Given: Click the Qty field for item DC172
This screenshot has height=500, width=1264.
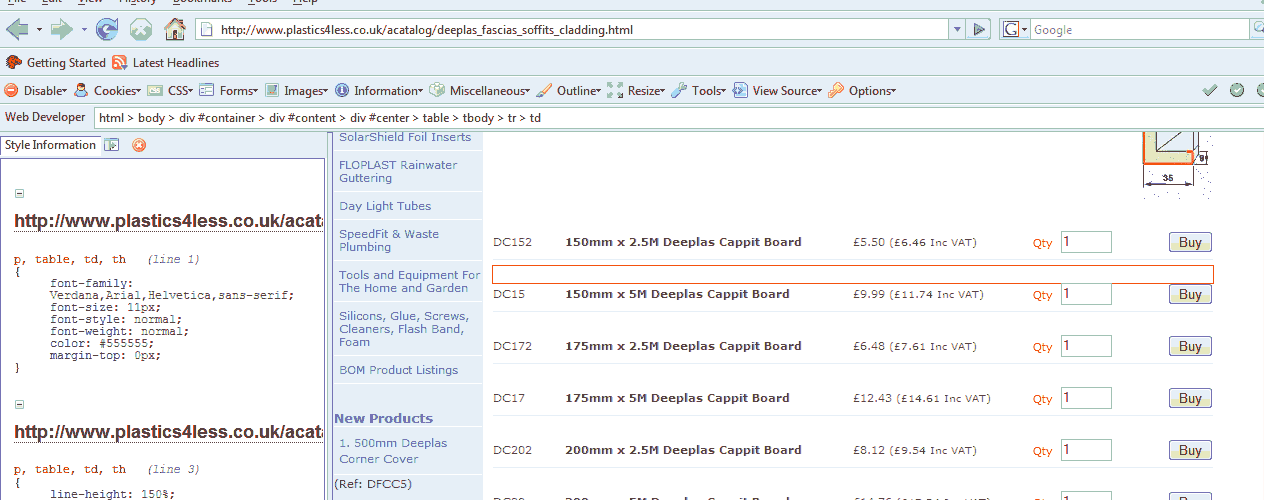Looking at the screenshot, I should point(1086,346).
